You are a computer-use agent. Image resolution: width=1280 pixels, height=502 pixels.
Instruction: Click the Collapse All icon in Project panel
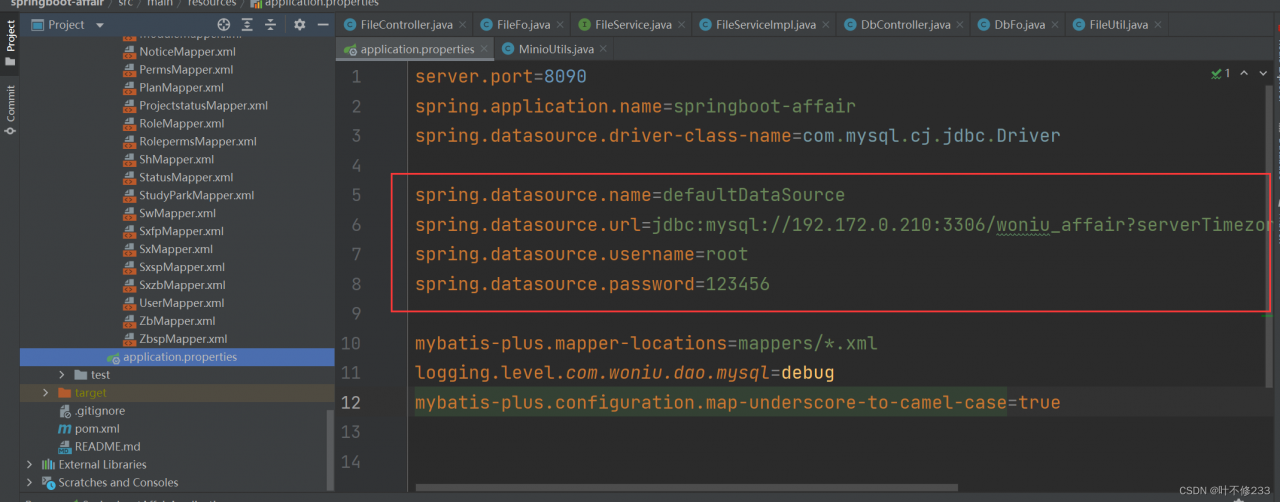click(270, 24)
